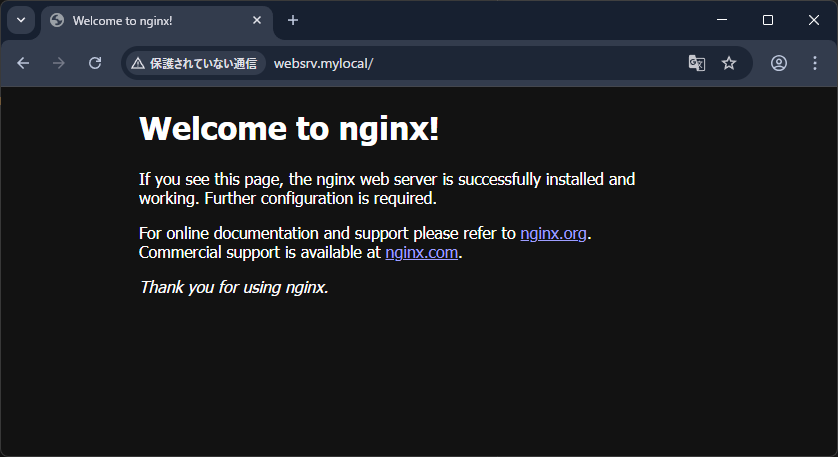Maximize the browser window
Image resolution: width=838 pixels, height=457 pixels.
767,20
